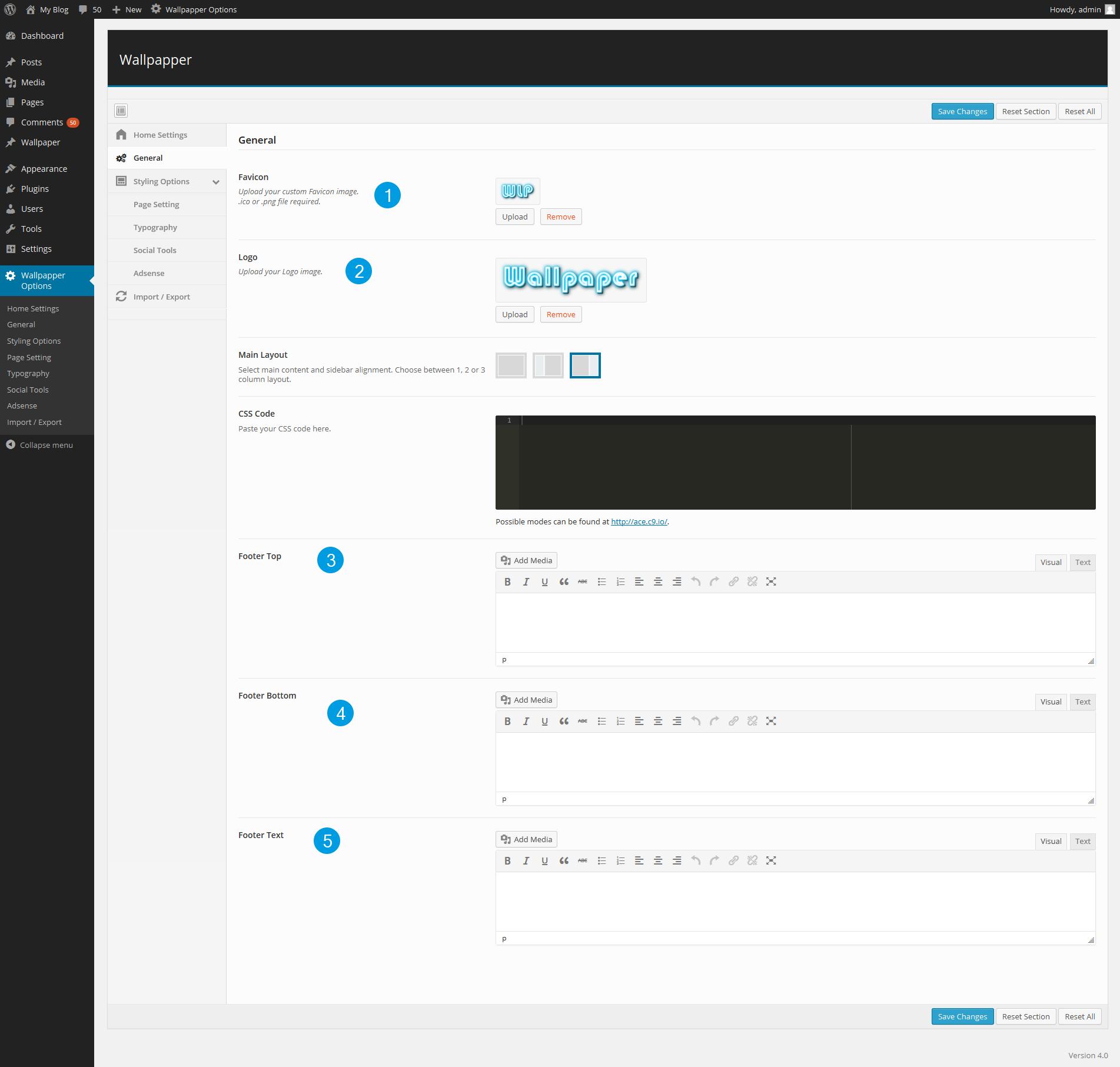Click blockquote icon in Footer Text editor
Screen dimensions: 1120x1067
click(x=564, y=861)
